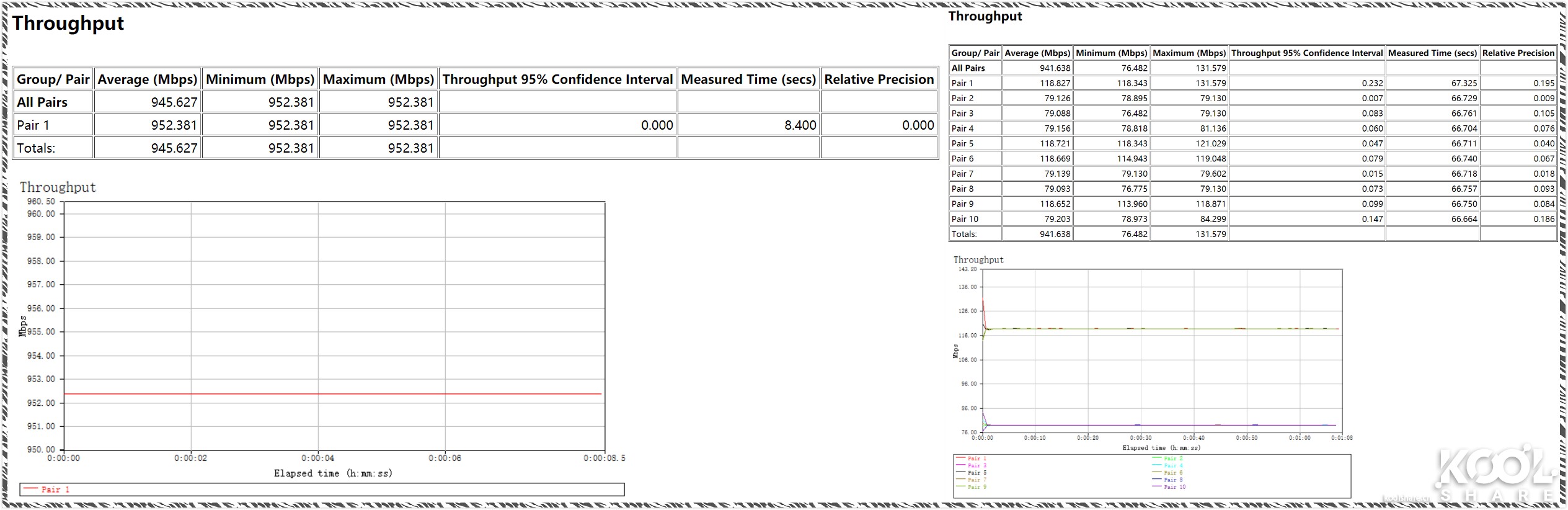This screenshot has width=1568, height=510.
Task: Click the red Pair 1 legend swatch in left chart
Action: coord(31,489)
